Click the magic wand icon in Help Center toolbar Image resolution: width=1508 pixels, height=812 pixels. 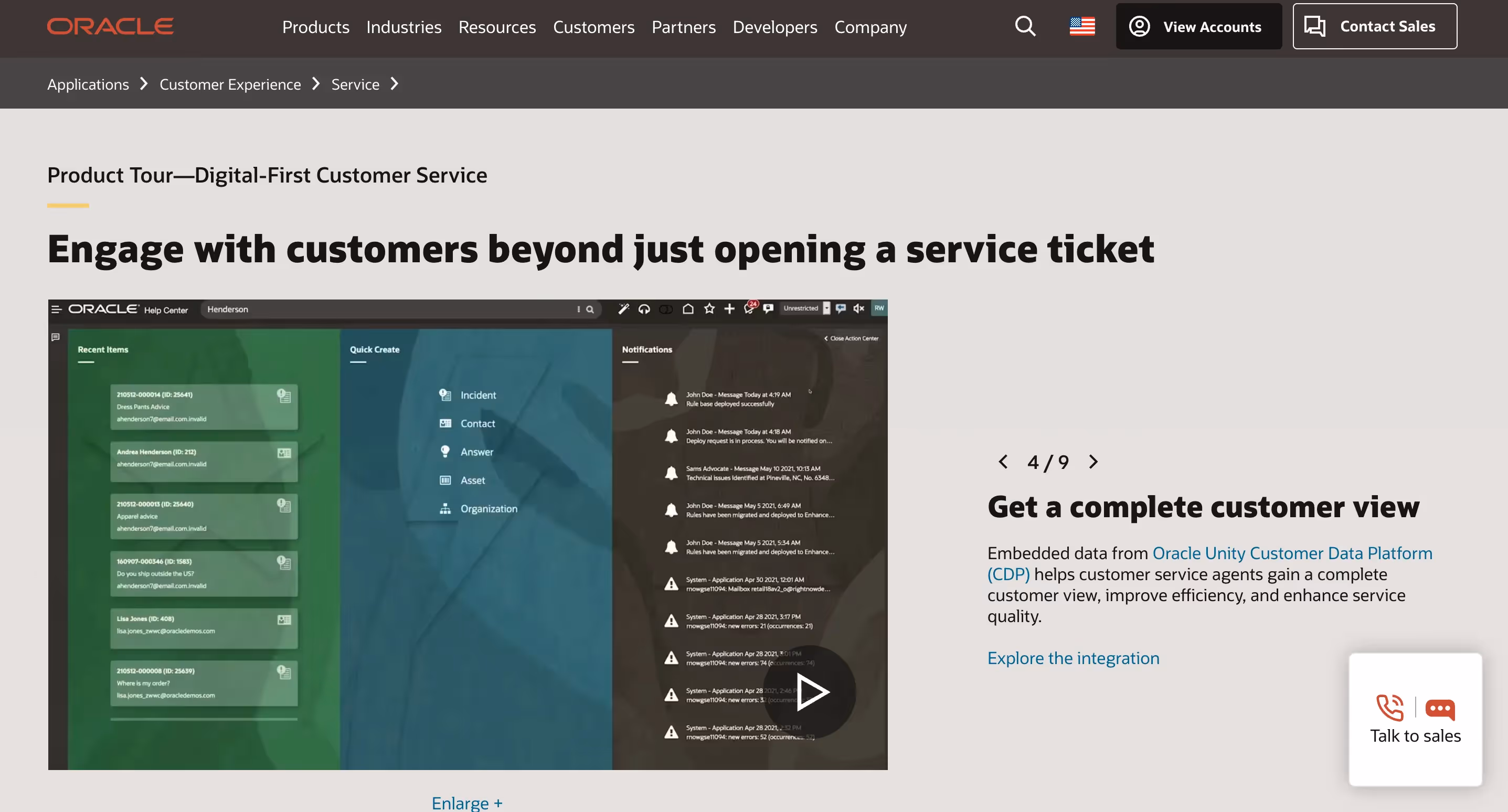point(623,308)
